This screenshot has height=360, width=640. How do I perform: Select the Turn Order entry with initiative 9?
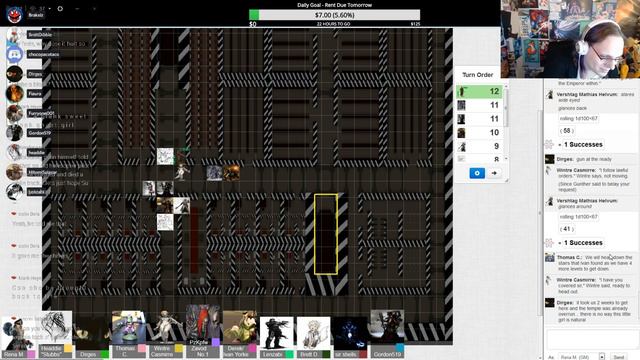pos(479,146)
